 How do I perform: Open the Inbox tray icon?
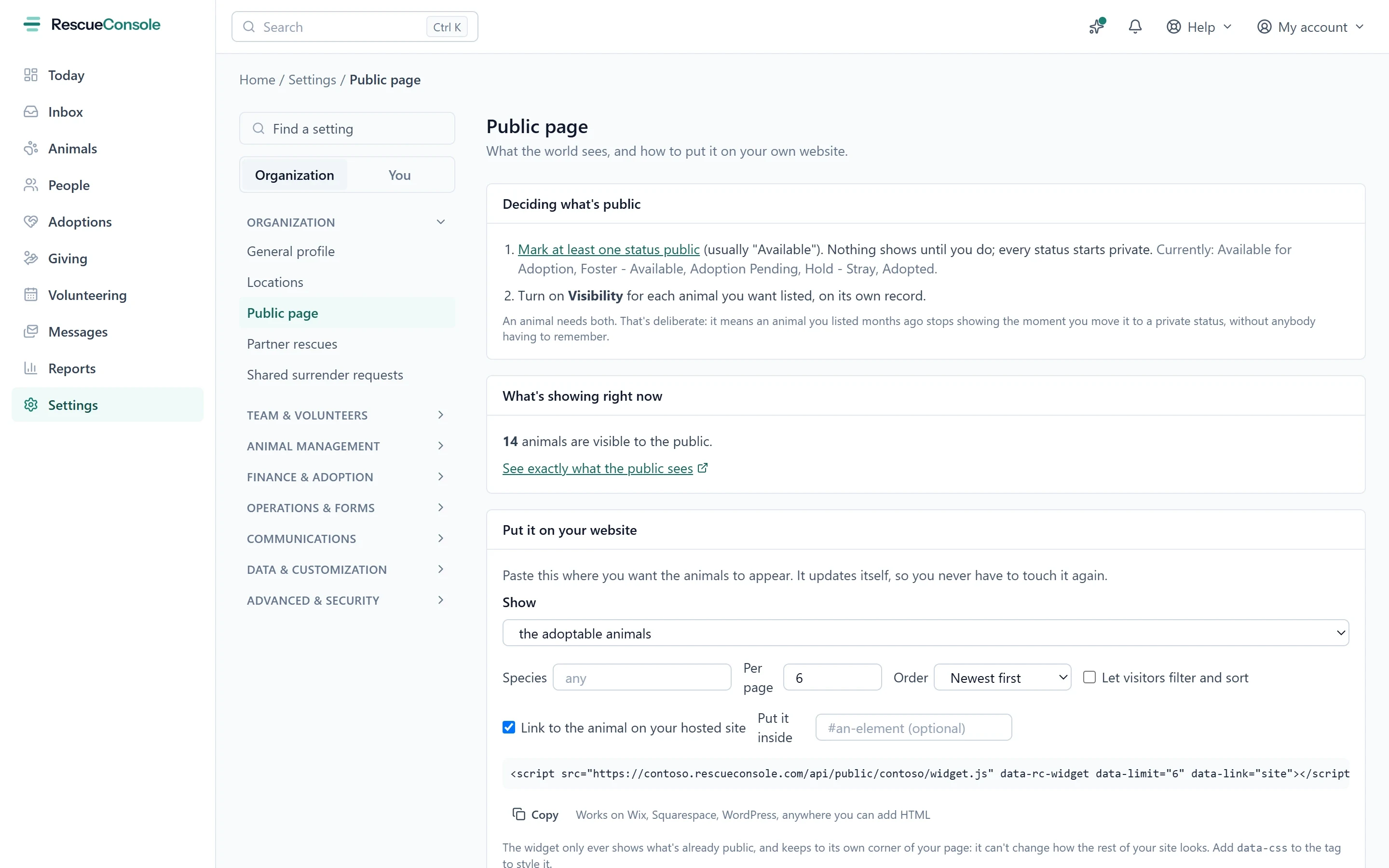pos(31,112)
